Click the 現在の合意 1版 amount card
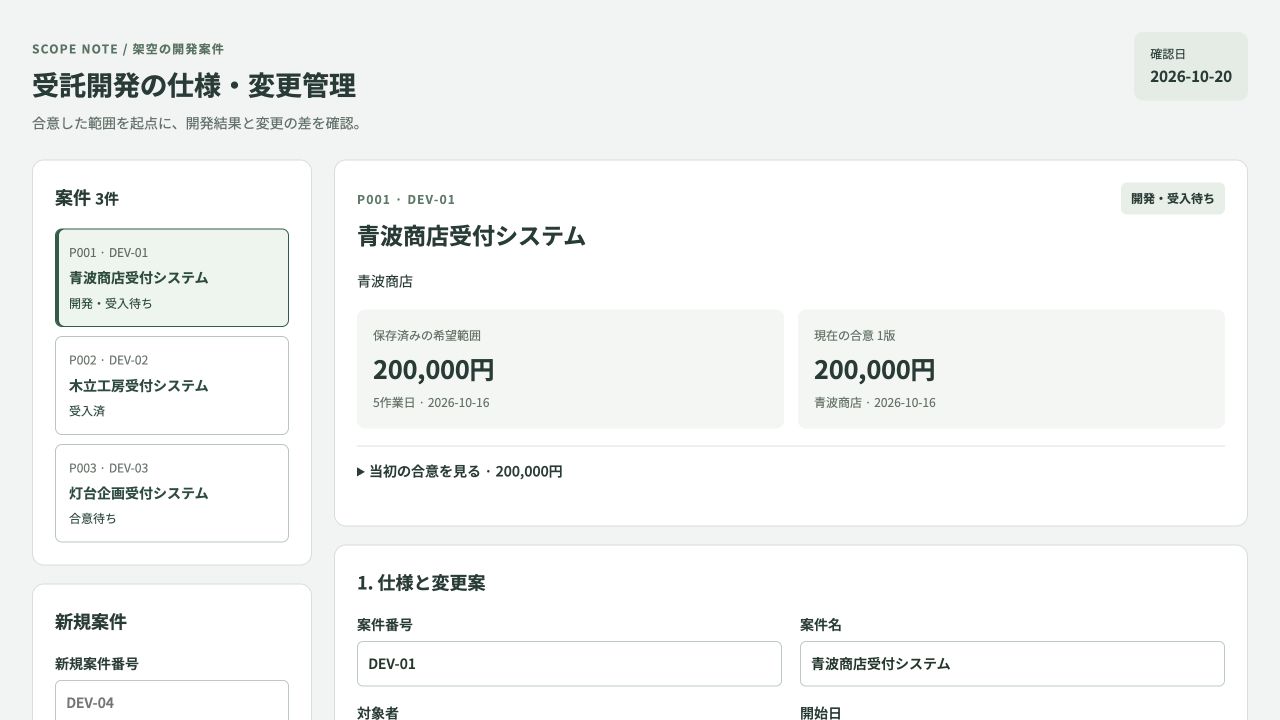 coord(1011,369)
